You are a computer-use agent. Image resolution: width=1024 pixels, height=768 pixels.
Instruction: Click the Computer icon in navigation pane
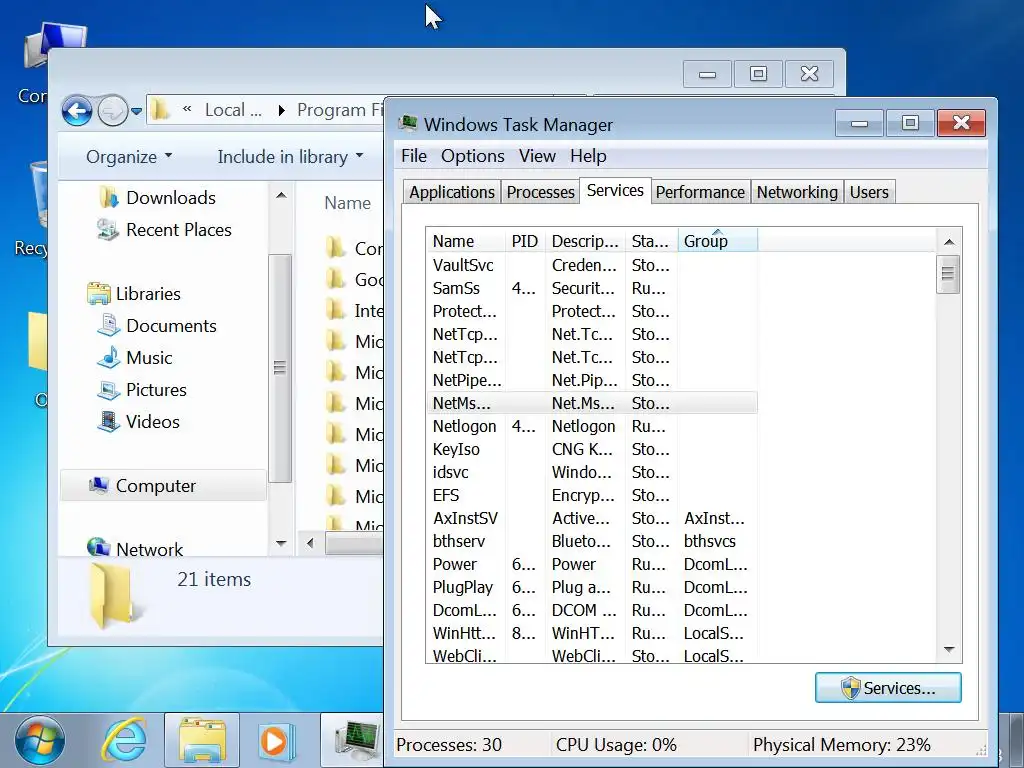point(99,485)
